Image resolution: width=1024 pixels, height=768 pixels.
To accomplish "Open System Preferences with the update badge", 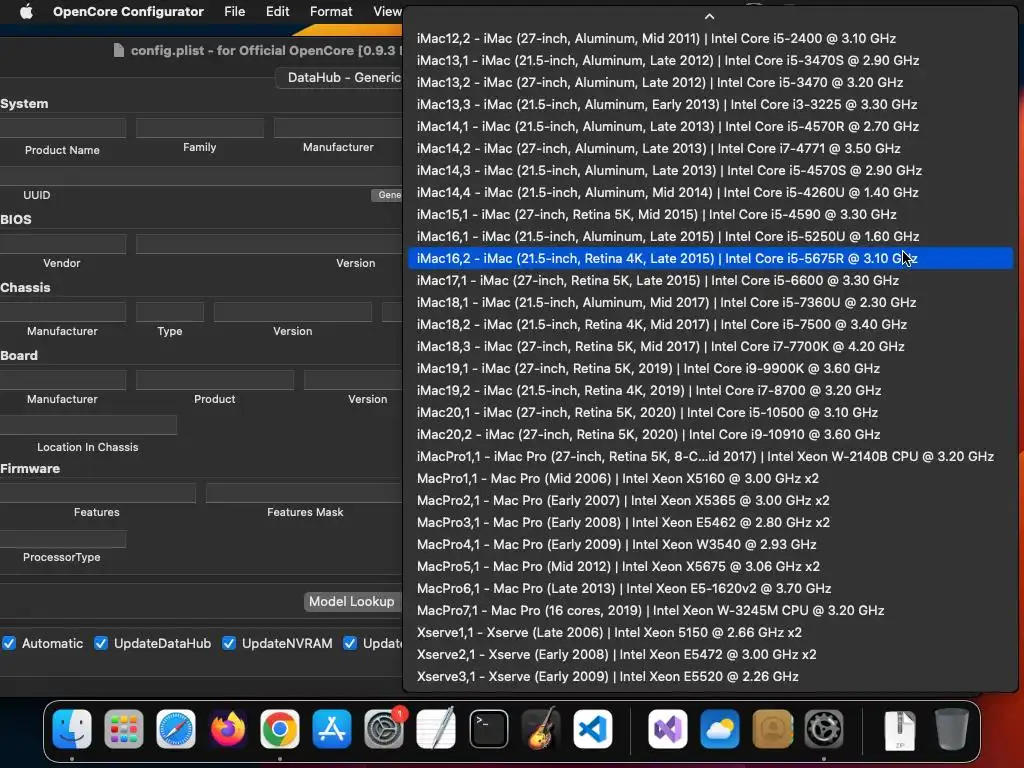I will tap(384, 728).
